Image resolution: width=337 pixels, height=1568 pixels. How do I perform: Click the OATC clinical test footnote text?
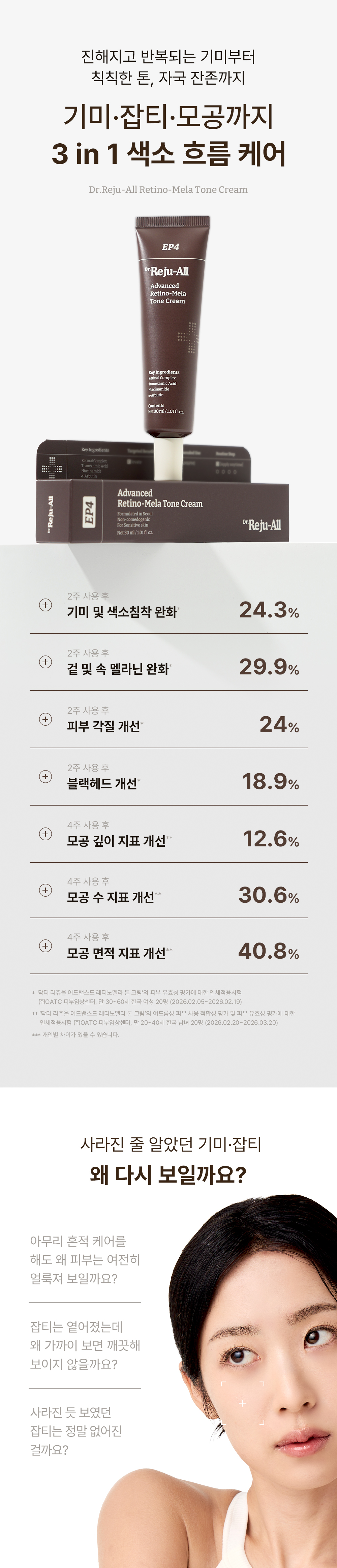(140, 996)
